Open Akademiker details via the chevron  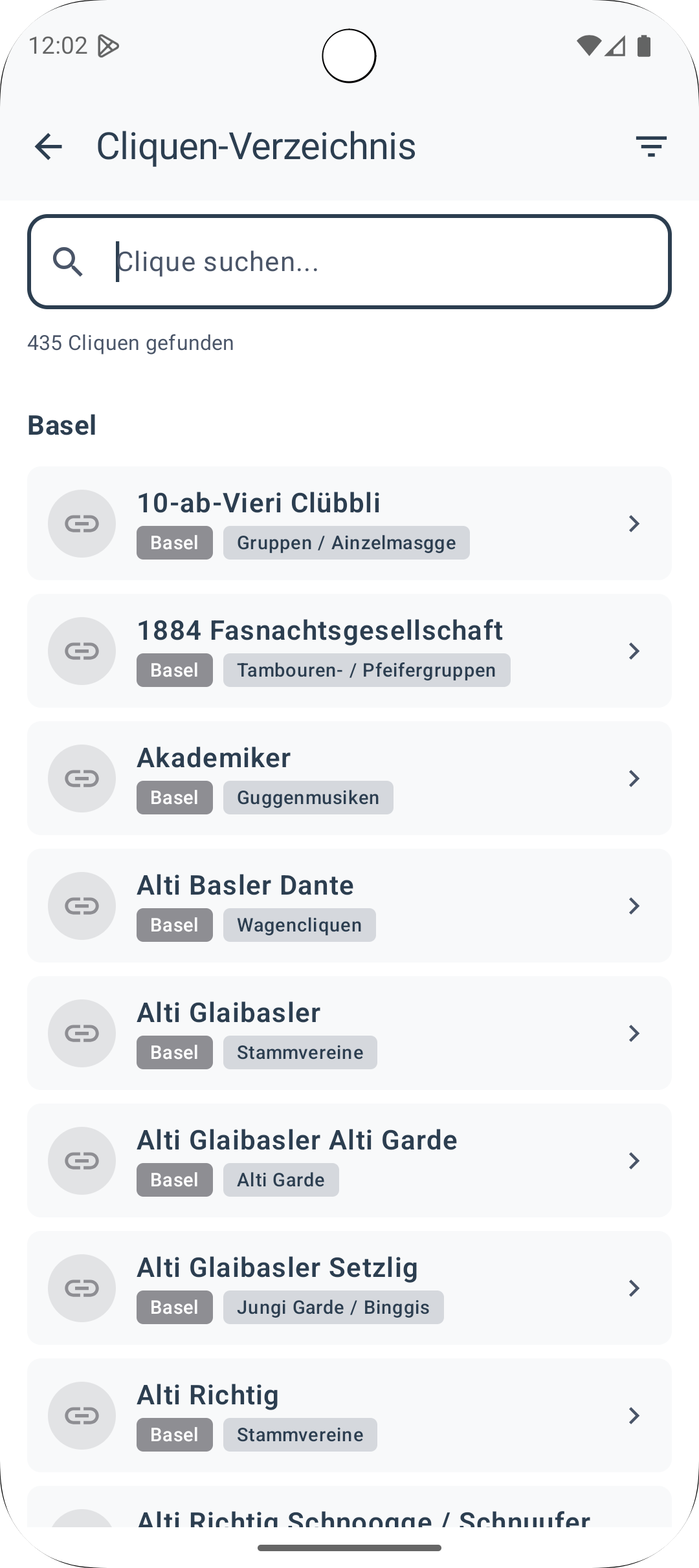point(634,778)
